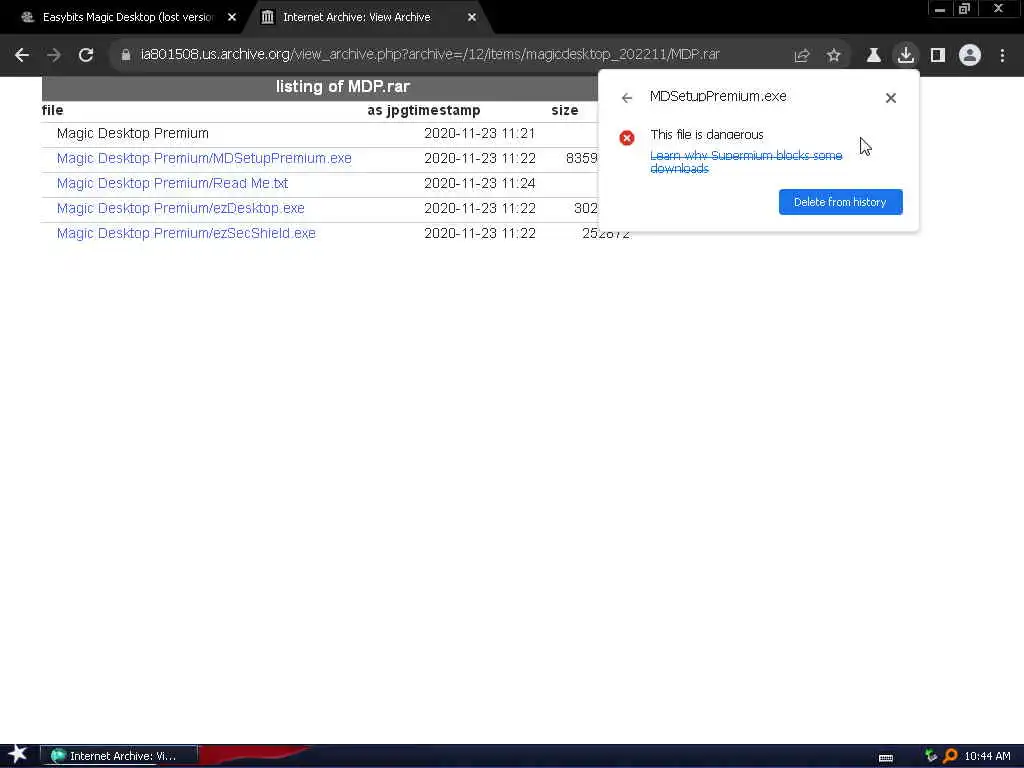The width and height of the screenshot is (1024, 768).
Task: Click the address bar URL
Action: click(x=430, y=55)
